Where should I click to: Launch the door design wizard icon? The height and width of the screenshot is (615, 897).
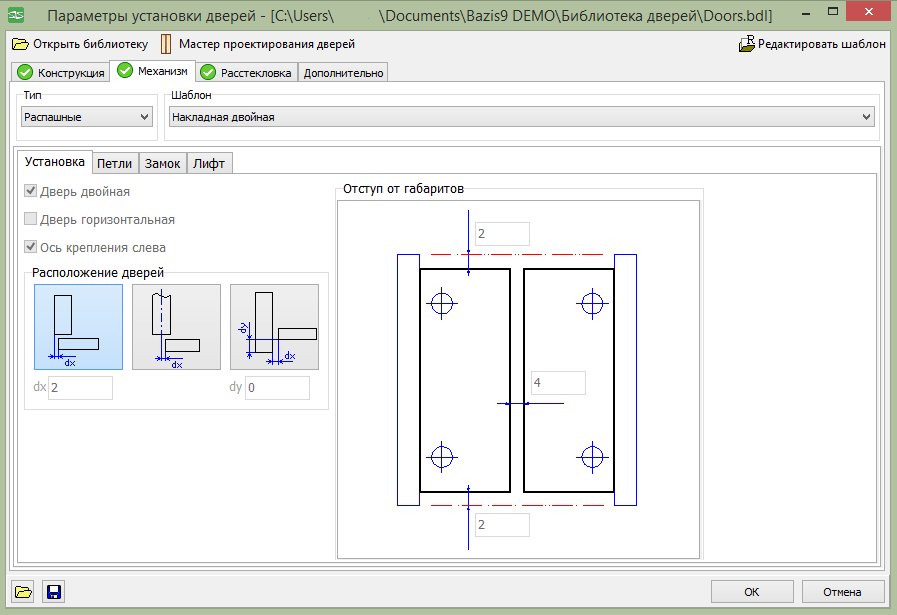(x=166, y=44)
